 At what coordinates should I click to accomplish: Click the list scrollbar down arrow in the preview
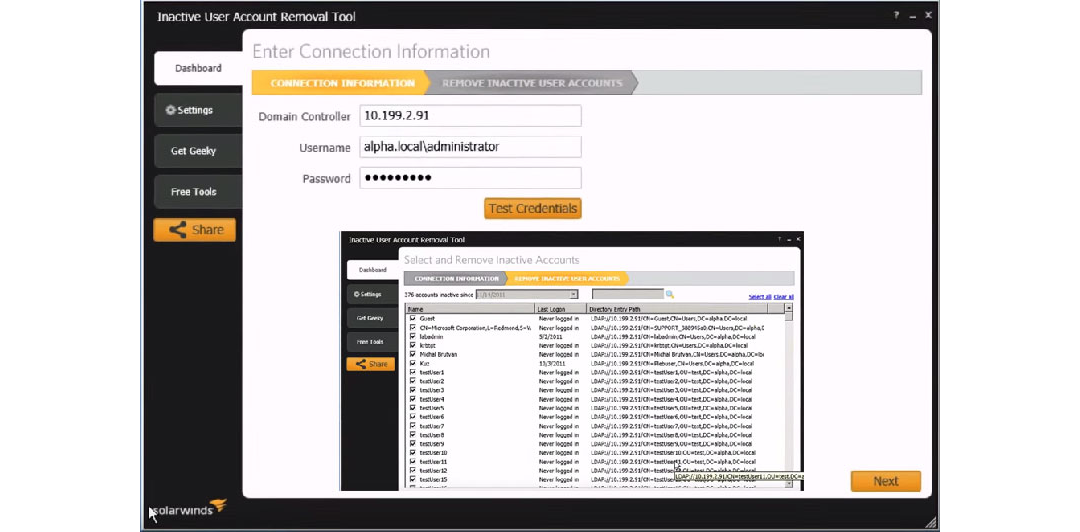(x=789, y=484)
